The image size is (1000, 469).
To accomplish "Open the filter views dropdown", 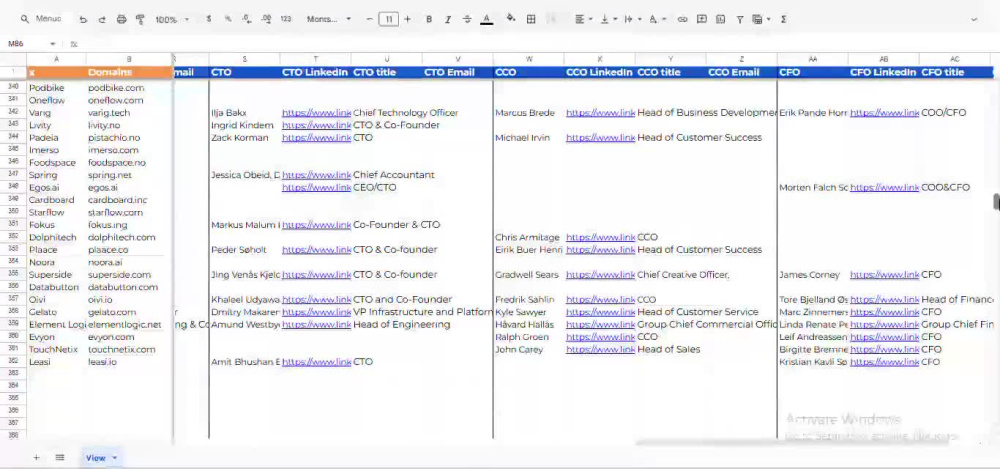I will (x=761, y=19).
